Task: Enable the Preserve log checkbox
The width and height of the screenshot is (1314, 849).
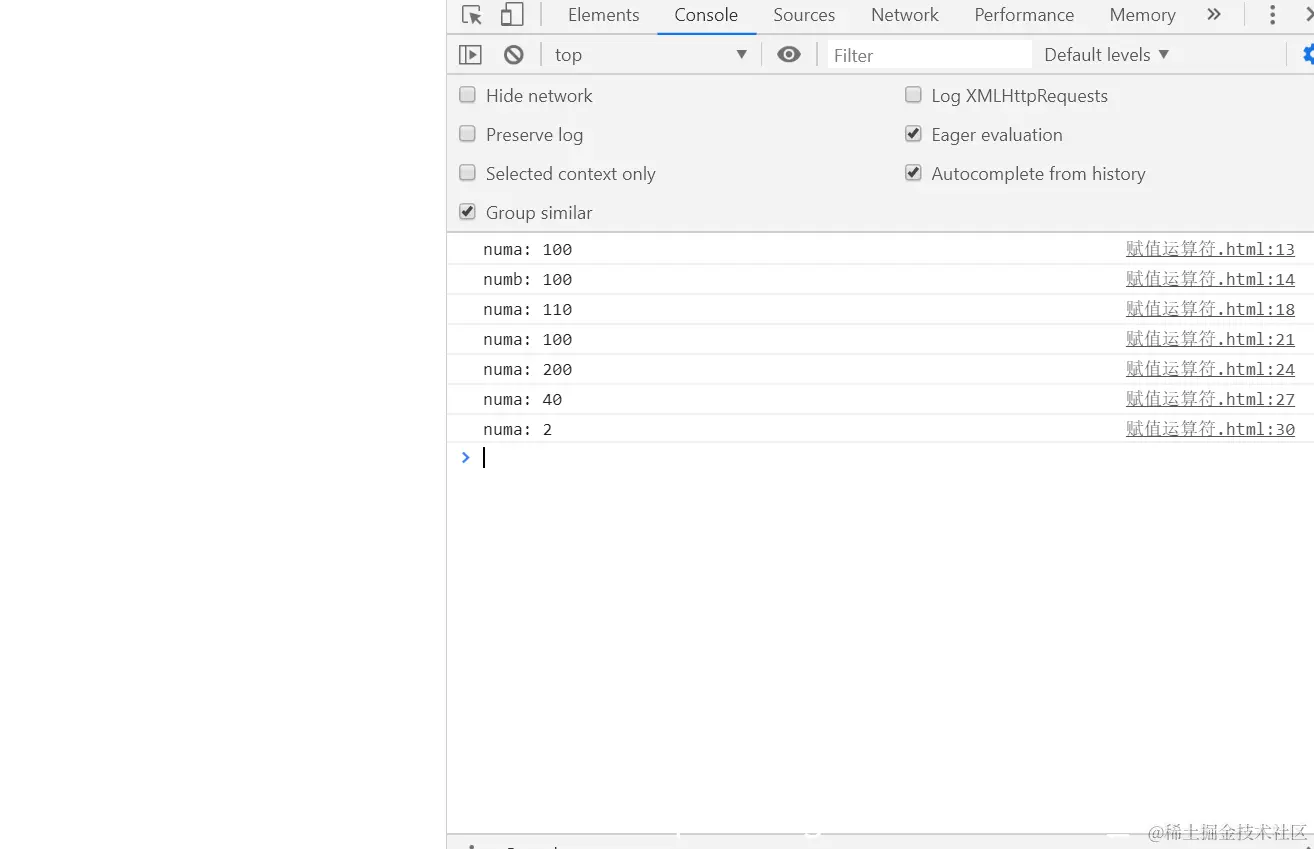Action: pyautogui.click(x=467, y=134)
